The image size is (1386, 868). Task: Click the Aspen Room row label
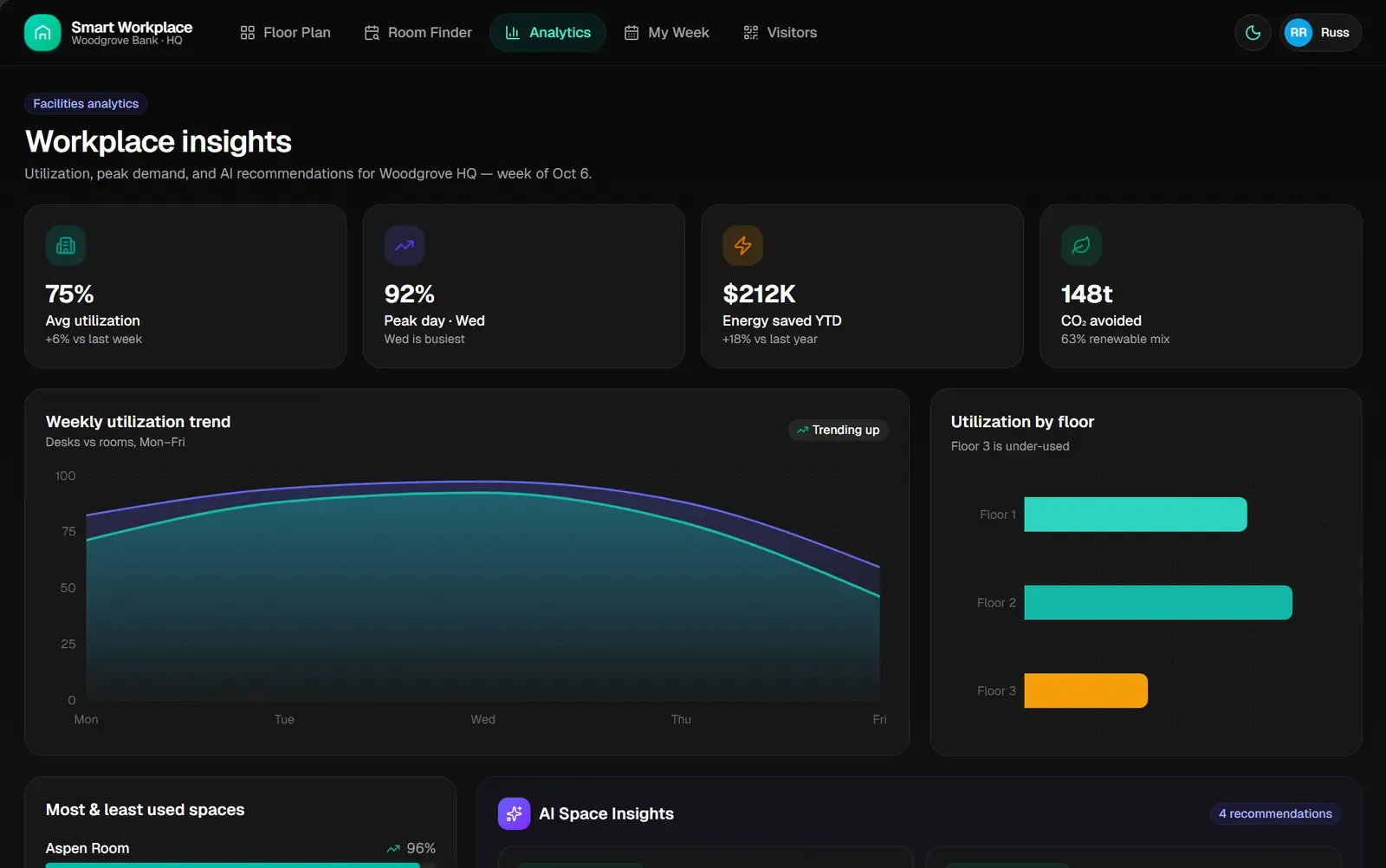(x=87, y=848)
